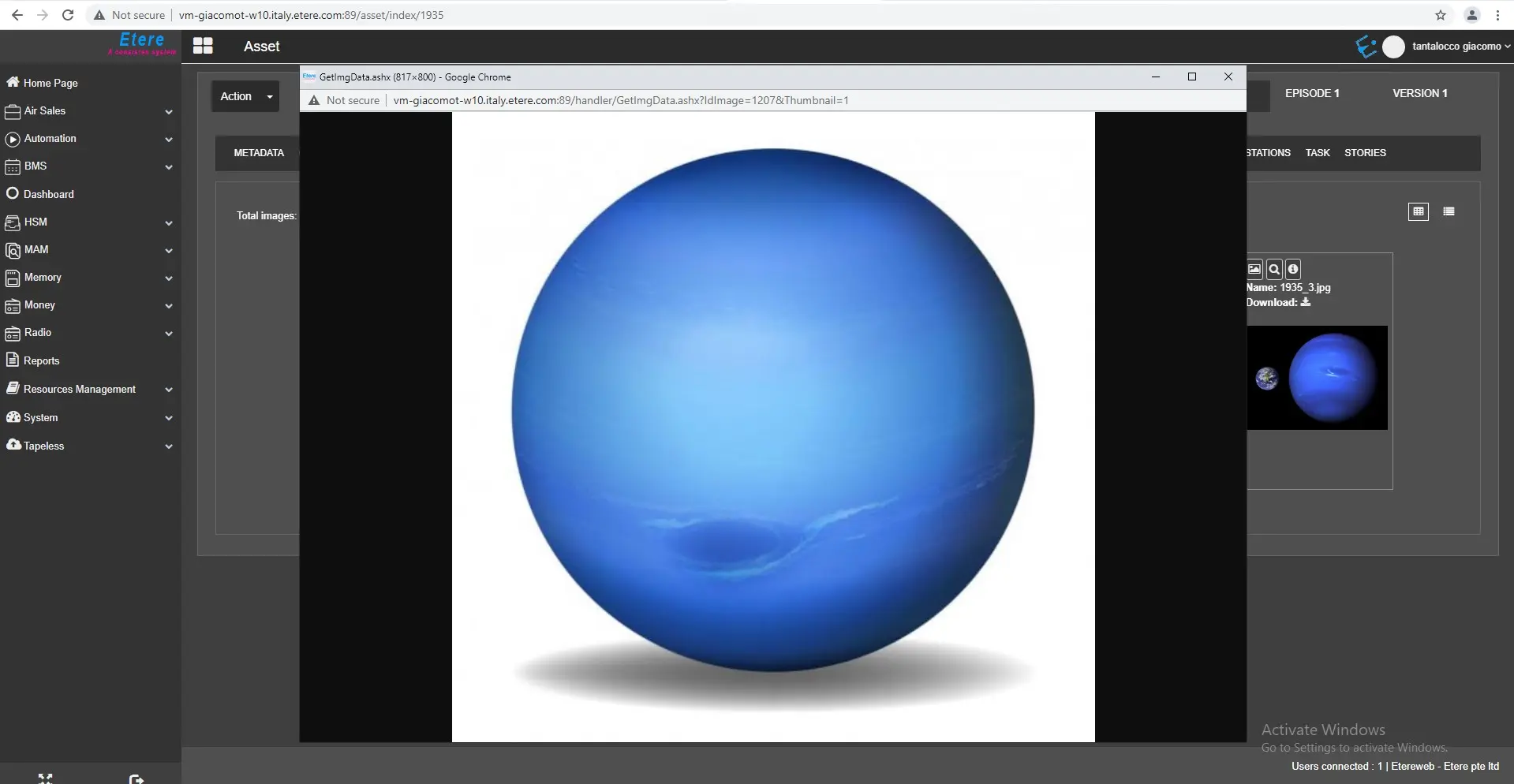Image resolution: width=1514 pixels, height=784 pixels.
Task: Switch to the METADATA tab
Action: [x=259, y=153]
